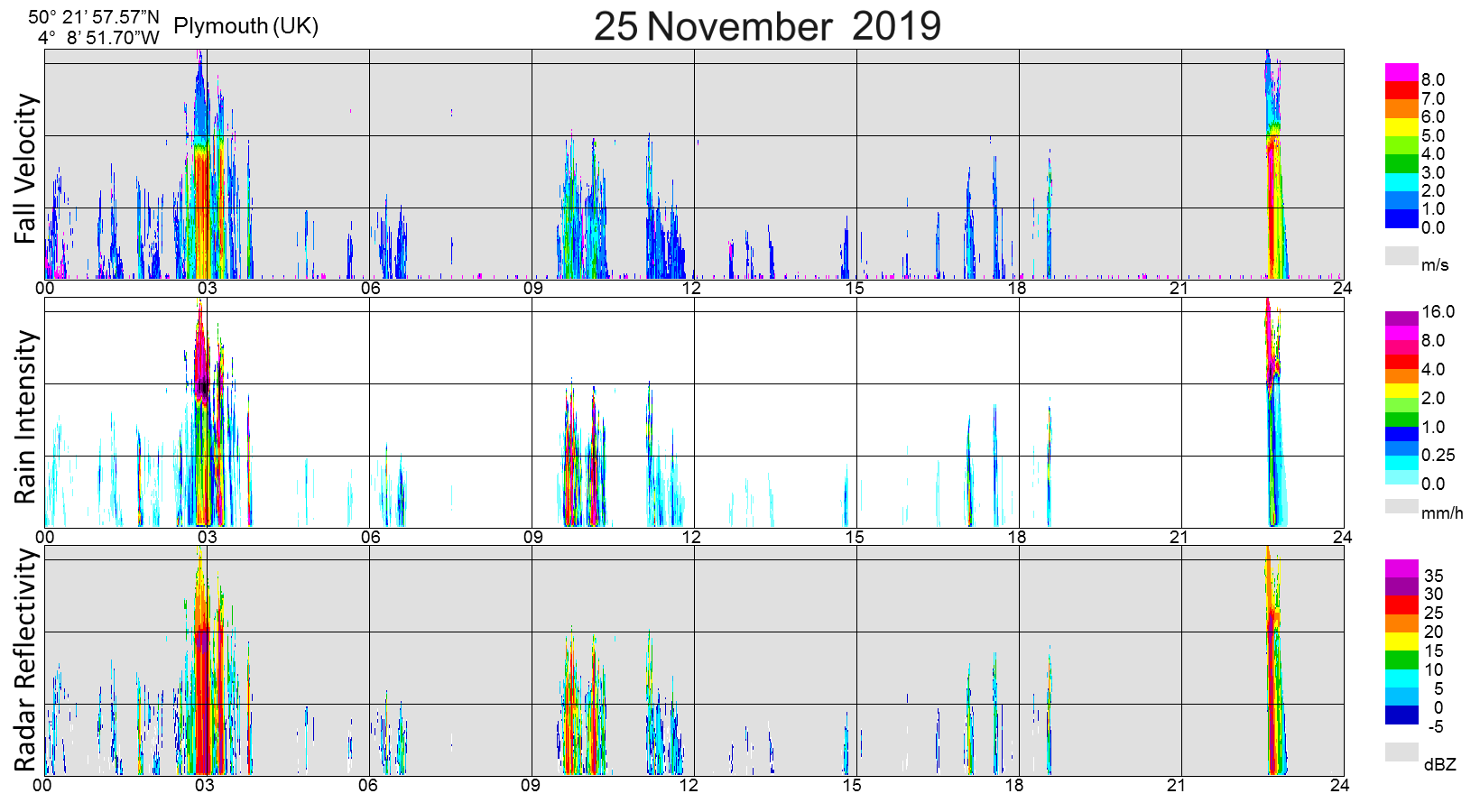
Task: Click the 21 tick under Radar Reflectivity plot
Action: click(x=1177, y=785)
